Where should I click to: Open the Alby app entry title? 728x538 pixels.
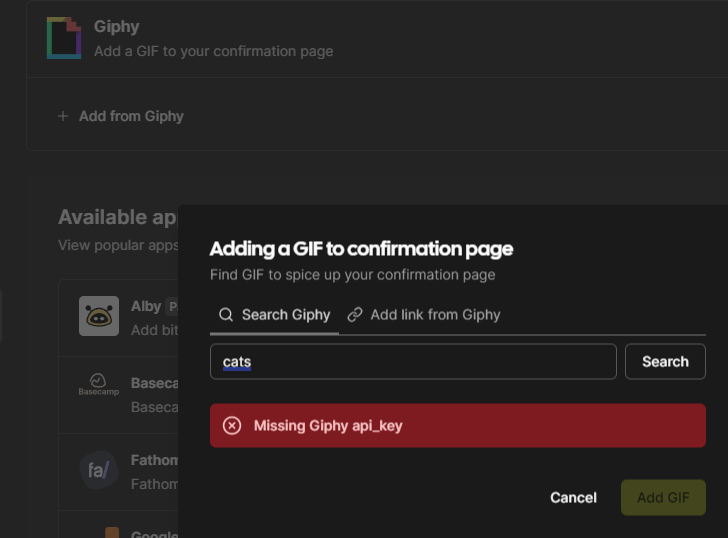click(146, 306)
